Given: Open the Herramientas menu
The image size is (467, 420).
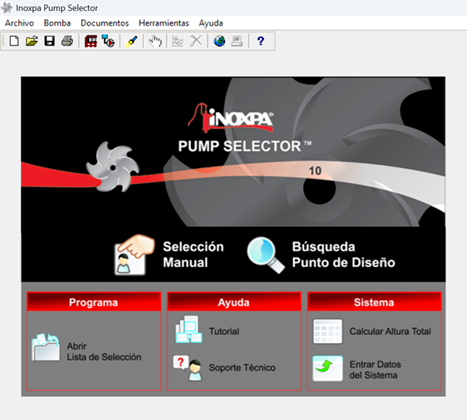Looking at the screenshot, I should click(164, 23).
